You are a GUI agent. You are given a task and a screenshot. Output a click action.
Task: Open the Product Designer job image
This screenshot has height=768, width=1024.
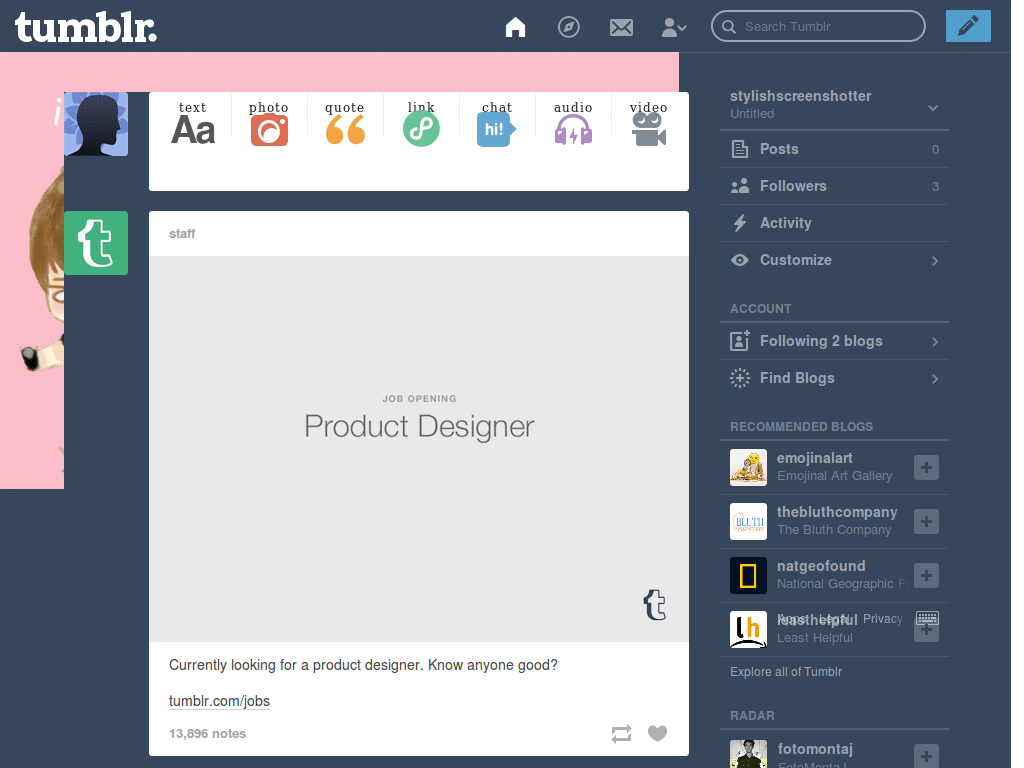coord(419,449)
